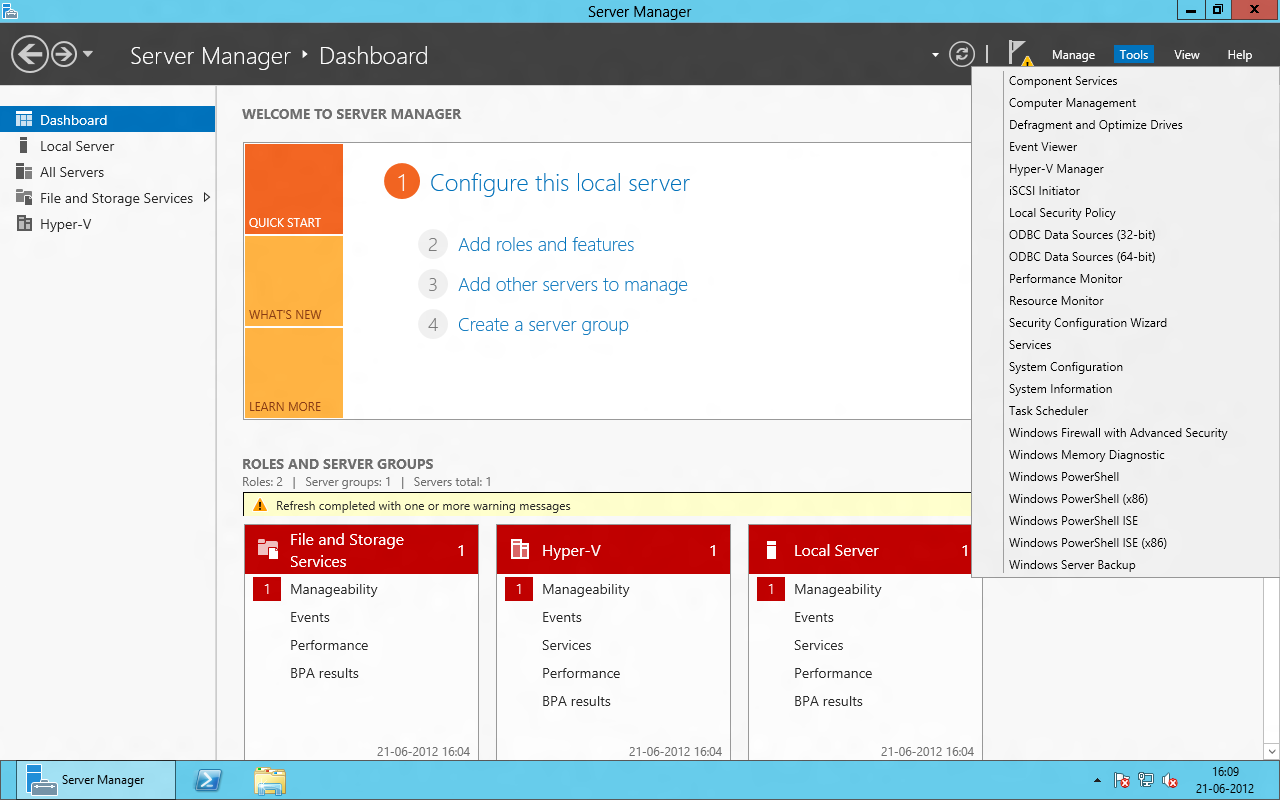Click Manageability alert badge in Hyper-V tile
This screenshot has width=1280, height=800.
(x=519, y=589)
